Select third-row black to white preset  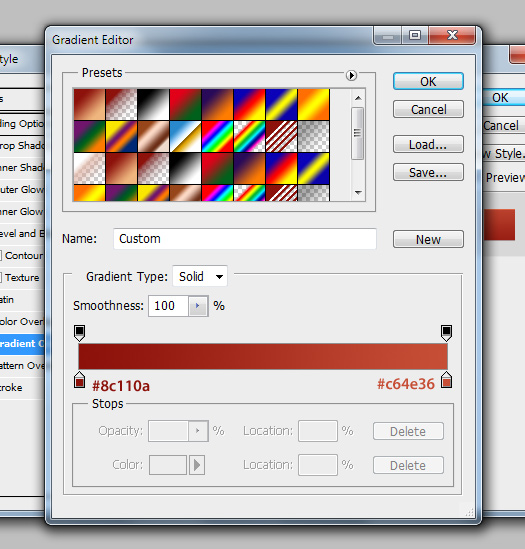pyautogui.click(x=185, y=168)
